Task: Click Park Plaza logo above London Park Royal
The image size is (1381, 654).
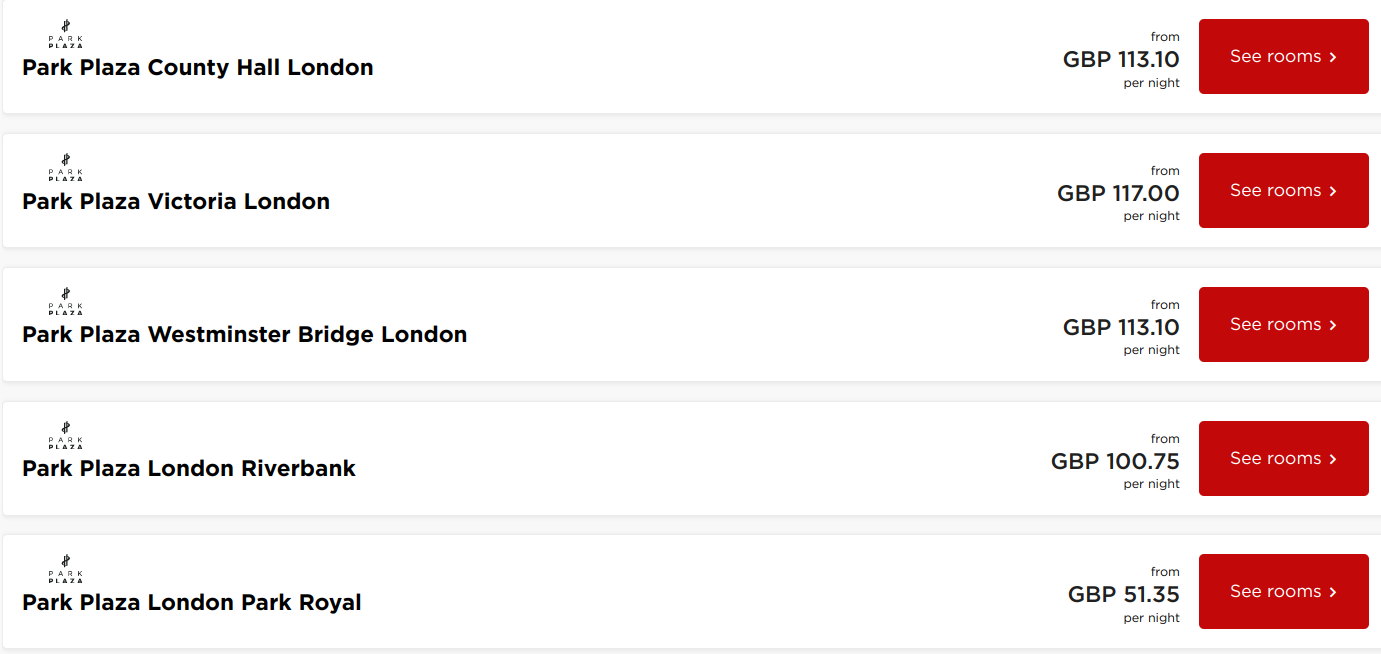Action: point(66,570)
